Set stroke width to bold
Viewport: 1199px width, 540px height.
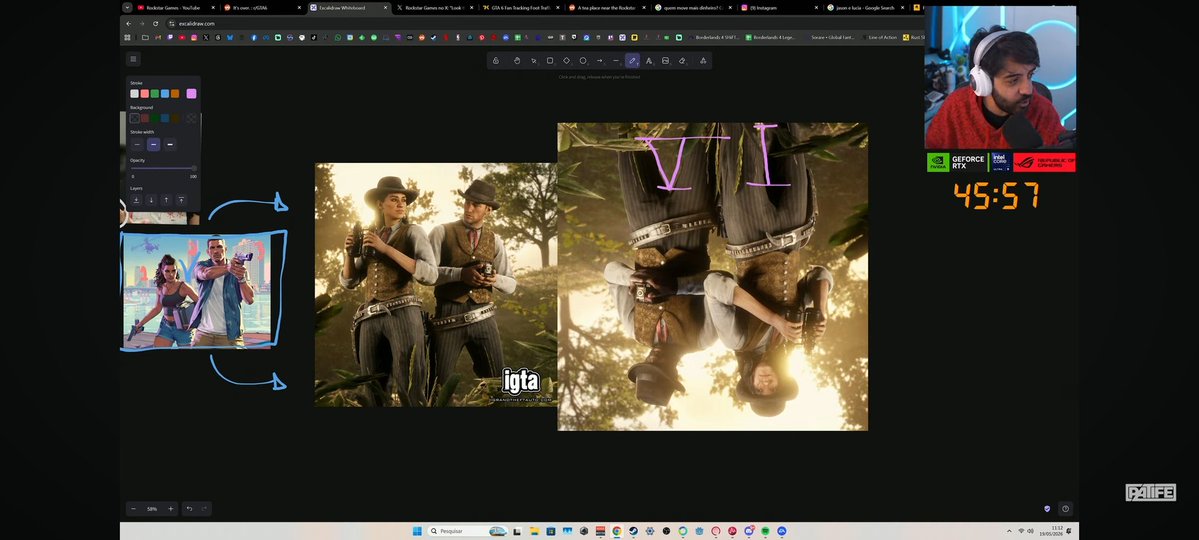[154, 145]
